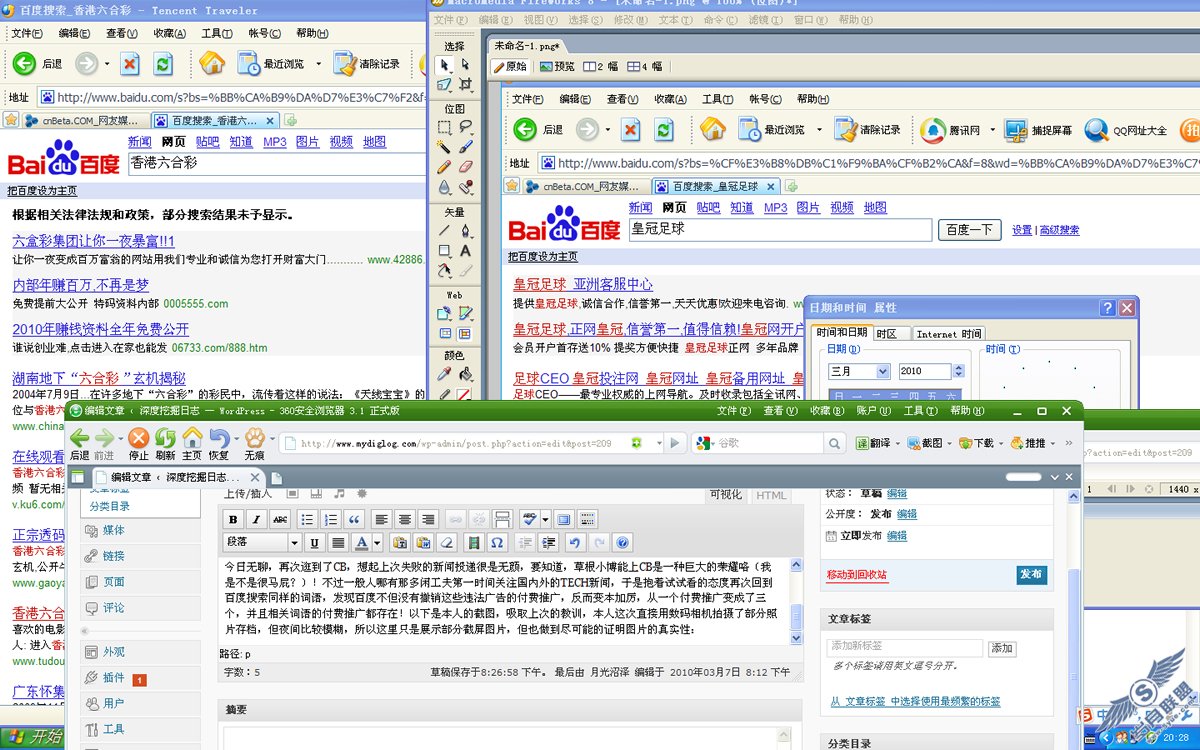This screenshot has height=750, width=1200.
Task: Toggle Underline in the WordPress editor
Action: point(314,543)
